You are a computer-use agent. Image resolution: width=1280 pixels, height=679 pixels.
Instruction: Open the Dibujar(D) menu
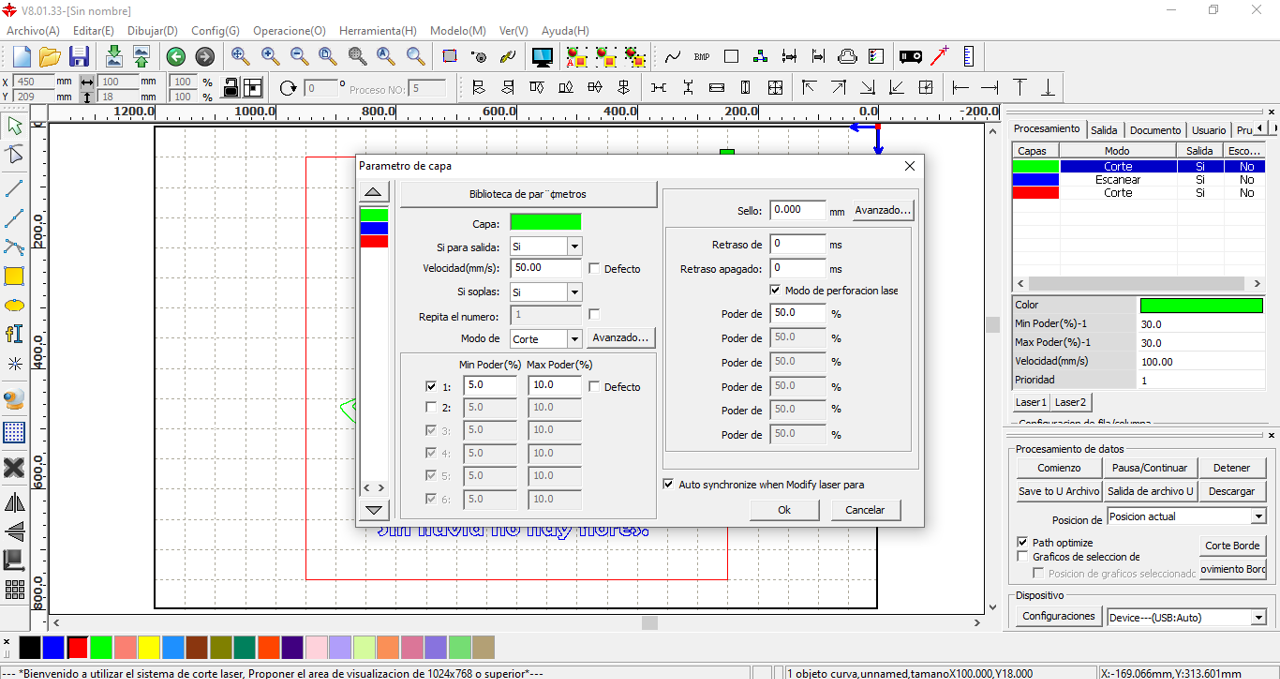click(x=153, y=31)
